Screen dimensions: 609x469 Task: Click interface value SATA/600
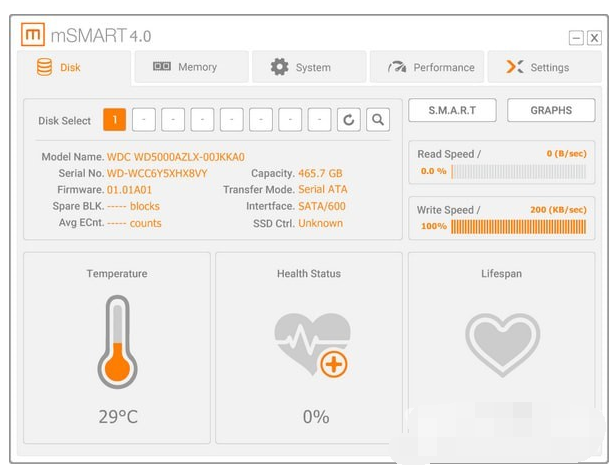pos(322,206)
